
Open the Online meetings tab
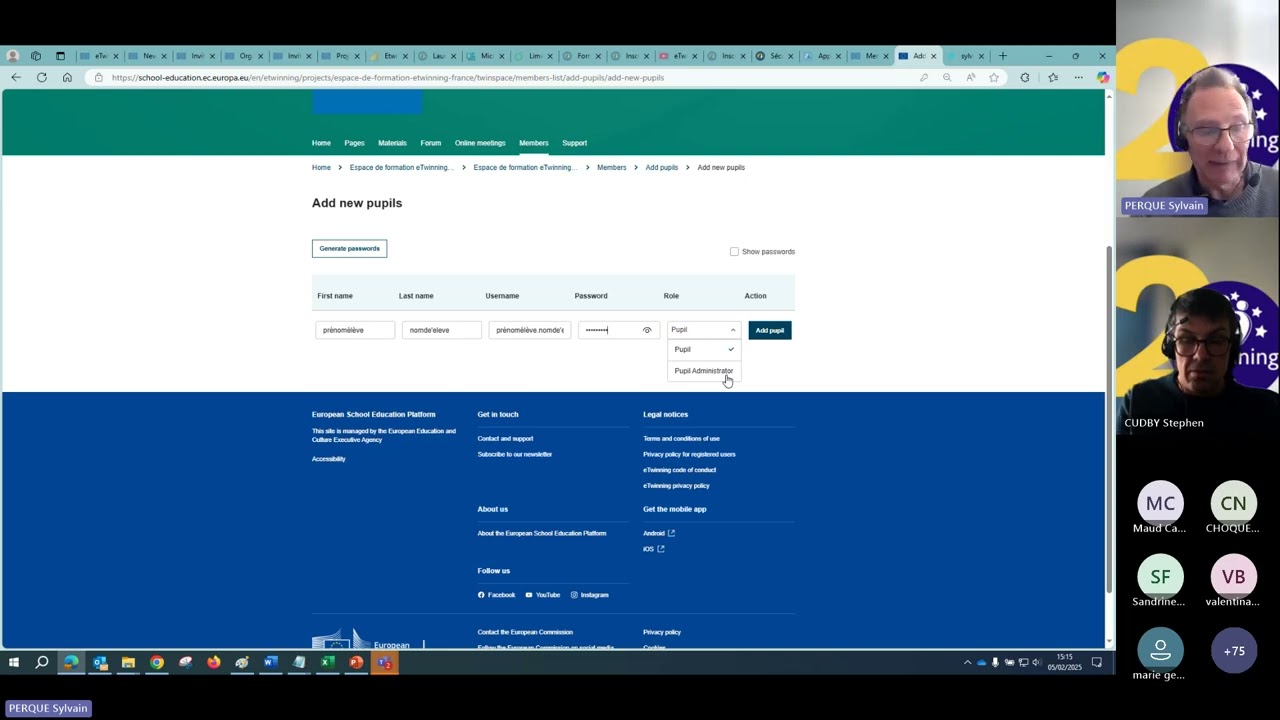(x=480, y=143)
